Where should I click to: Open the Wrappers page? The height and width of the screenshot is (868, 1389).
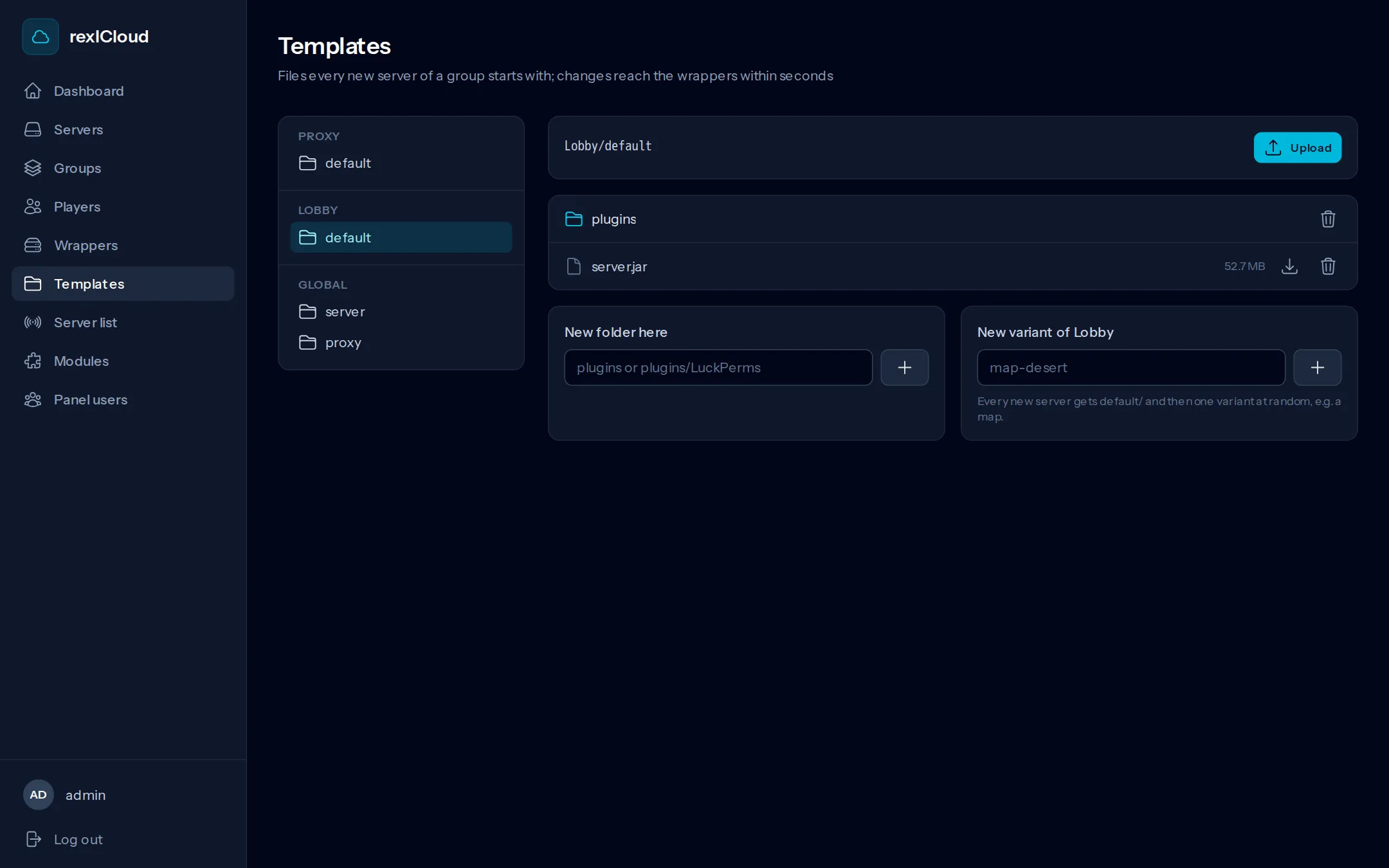pos(123,246)
